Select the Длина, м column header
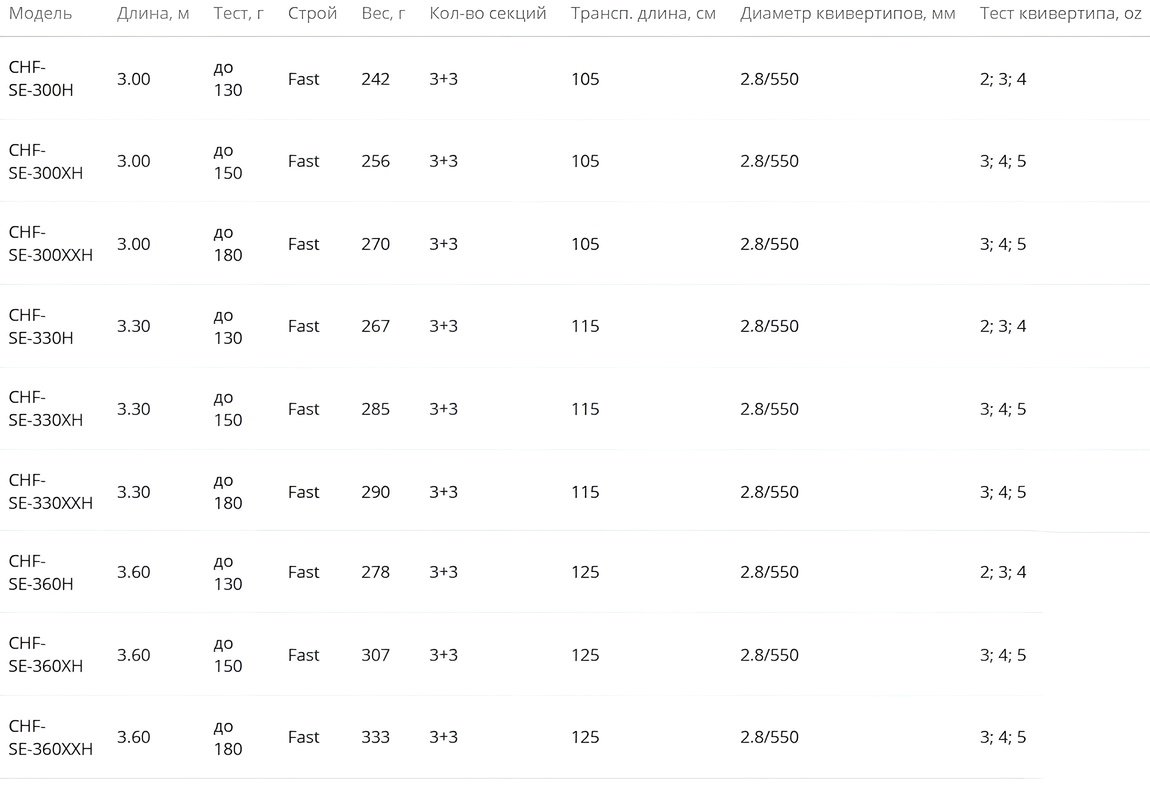 (x=153, y=13)
